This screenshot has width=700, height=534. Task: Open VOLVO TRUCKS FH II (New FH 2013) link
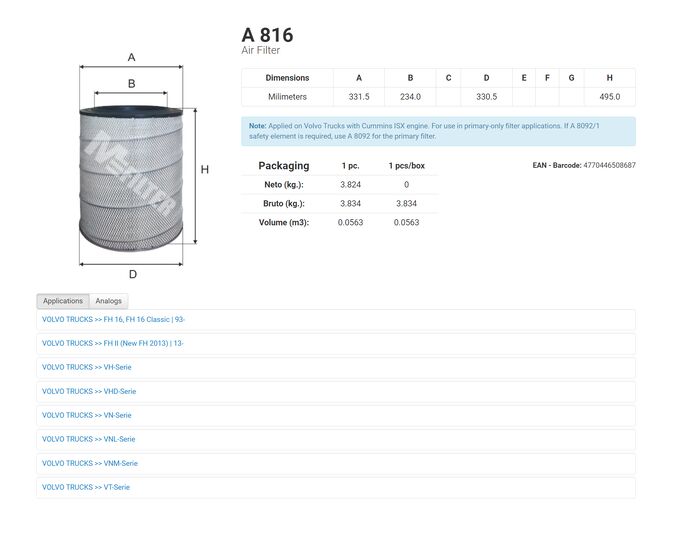112,343
